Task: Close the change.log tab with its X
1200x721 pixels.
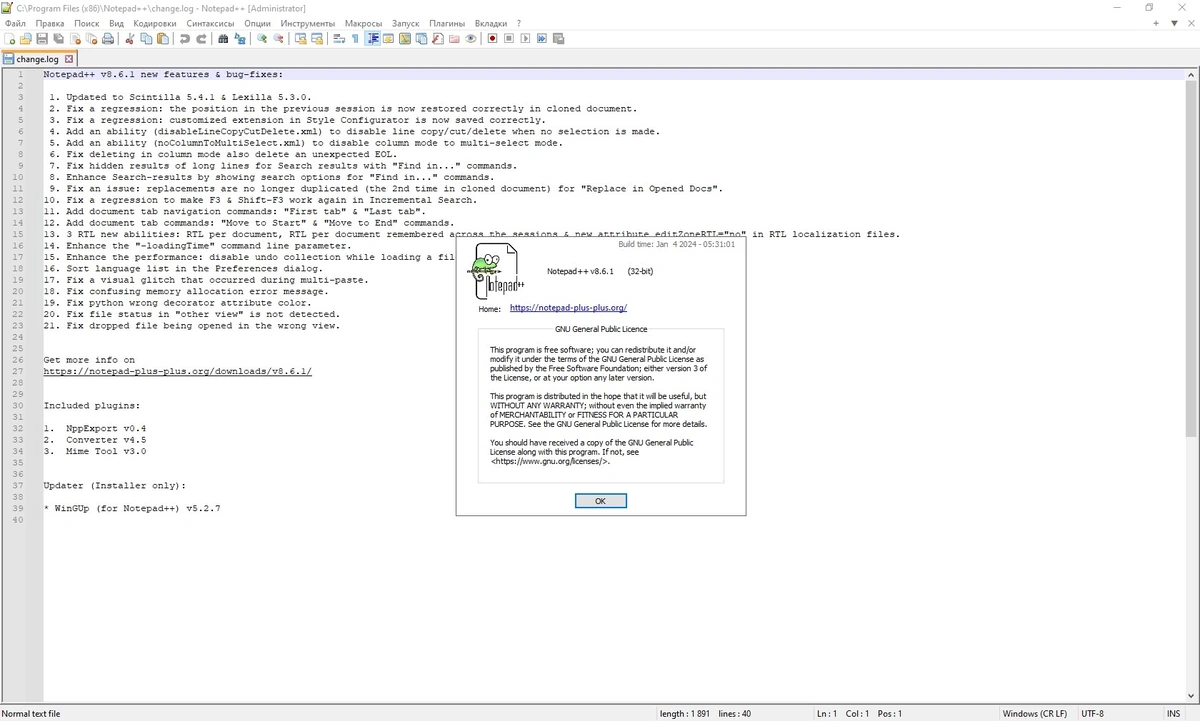Action: pyautogui.click(x=69, y=59)
